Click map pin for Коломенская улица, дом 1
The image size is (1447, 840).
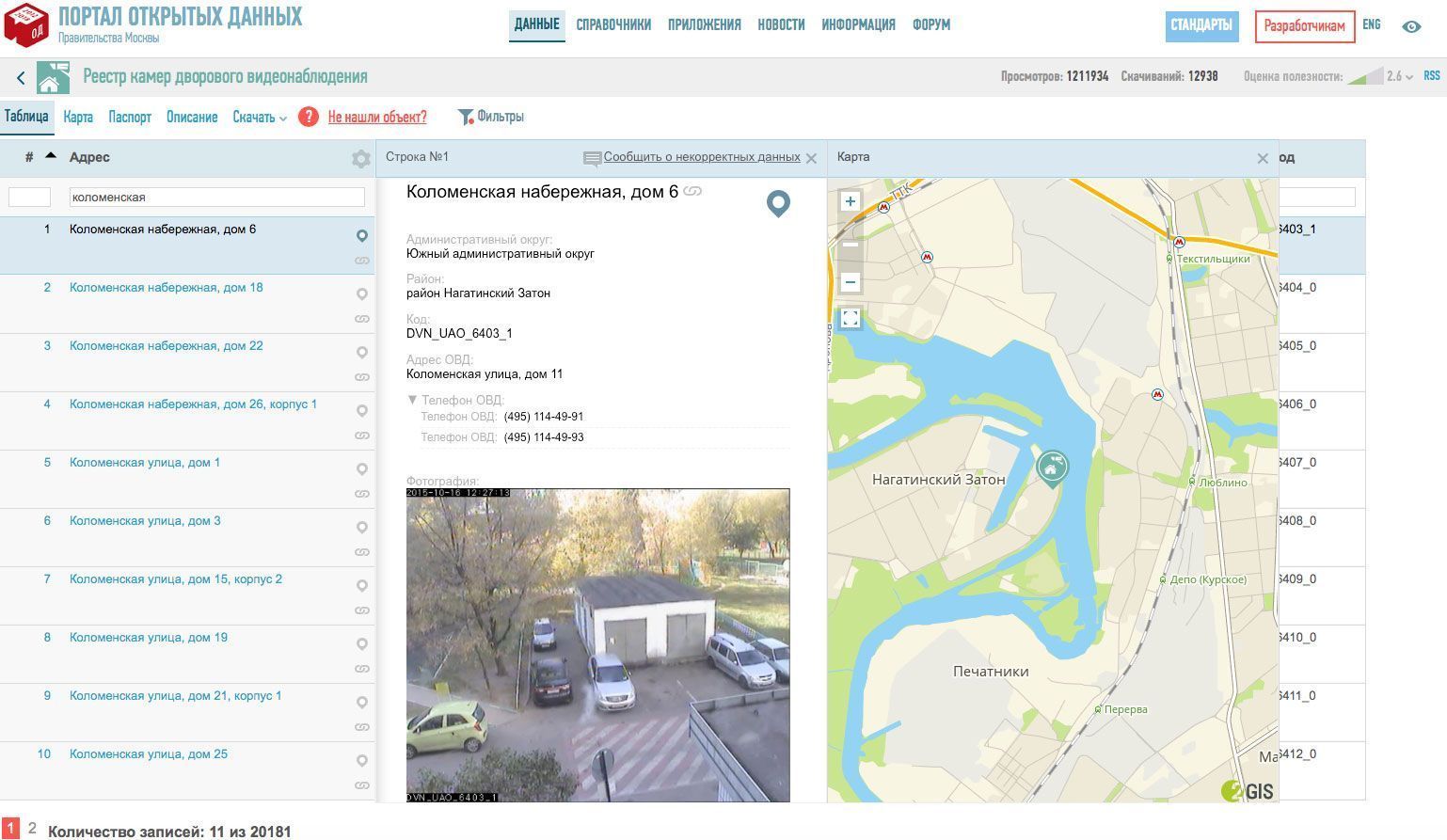click(x=362, y=469)
